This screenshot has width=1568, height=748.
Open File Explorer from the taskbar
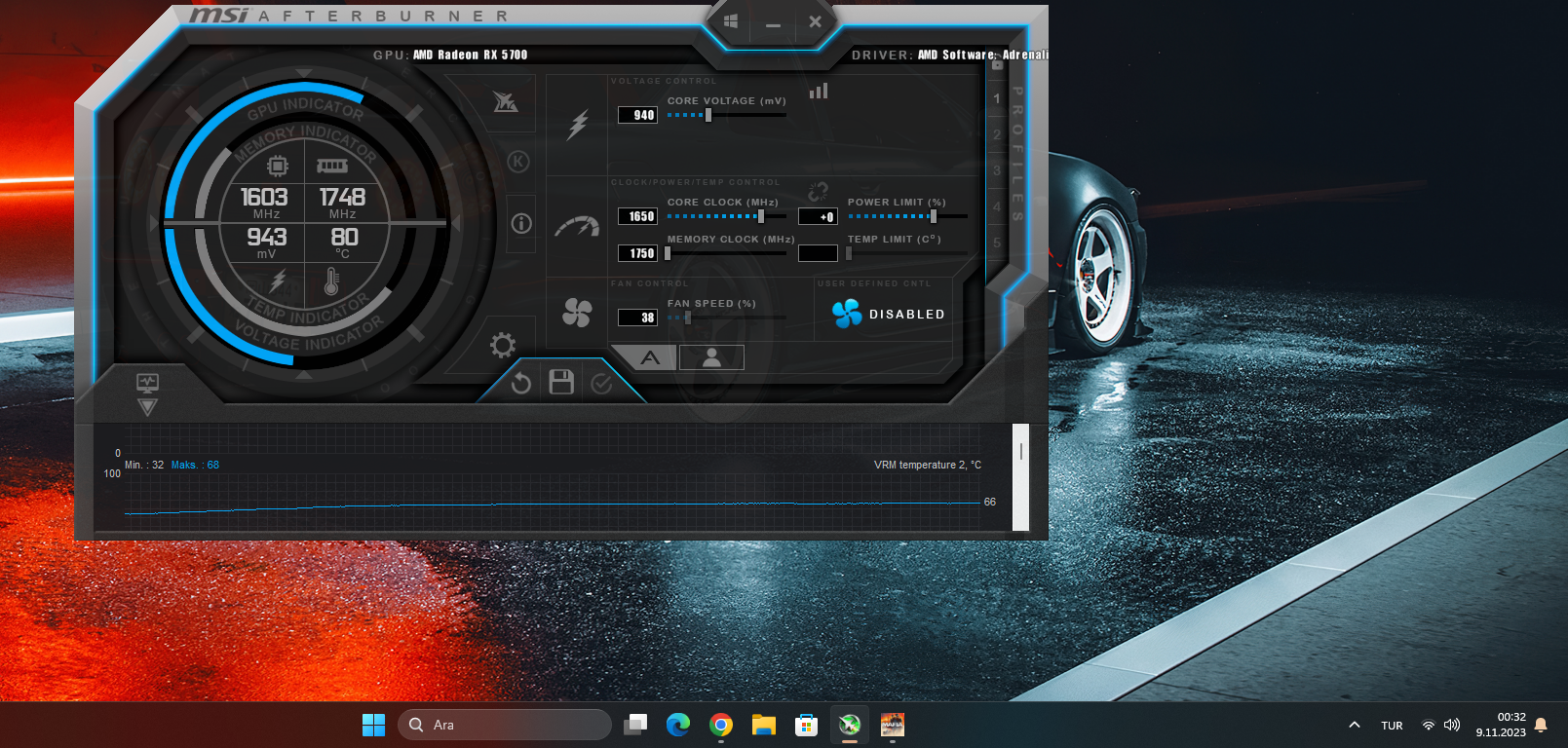tap(763, 725)
